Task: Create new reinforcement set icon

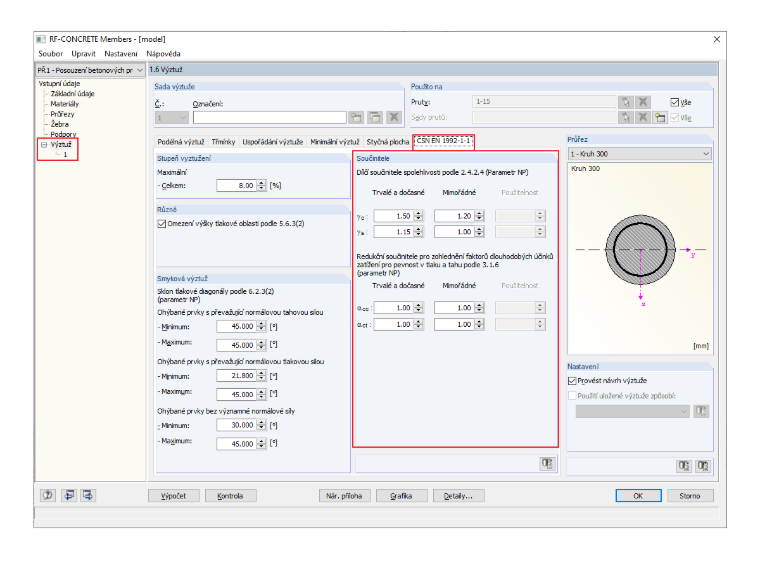Action: coord(356,117)
